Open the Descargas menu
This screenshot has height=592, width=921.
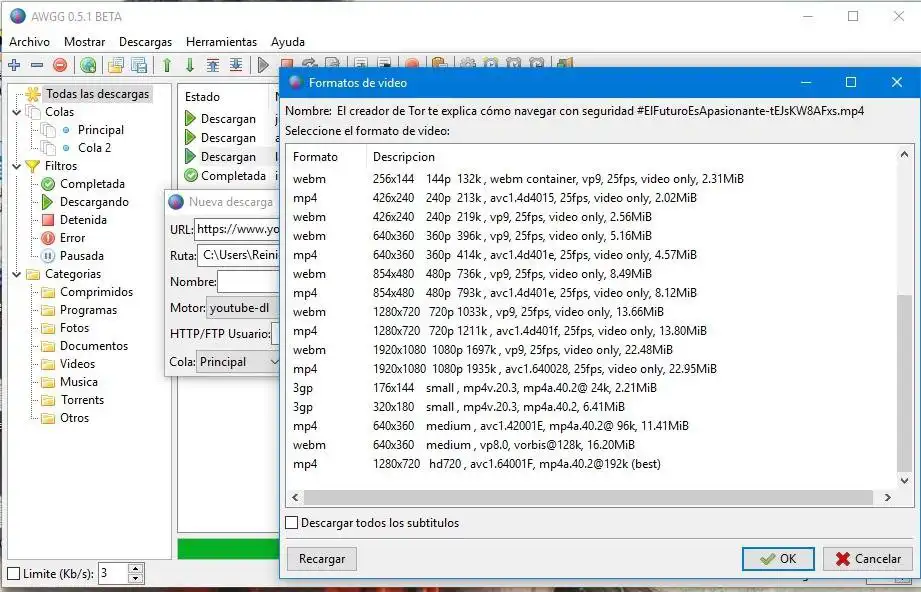point(145,42)
